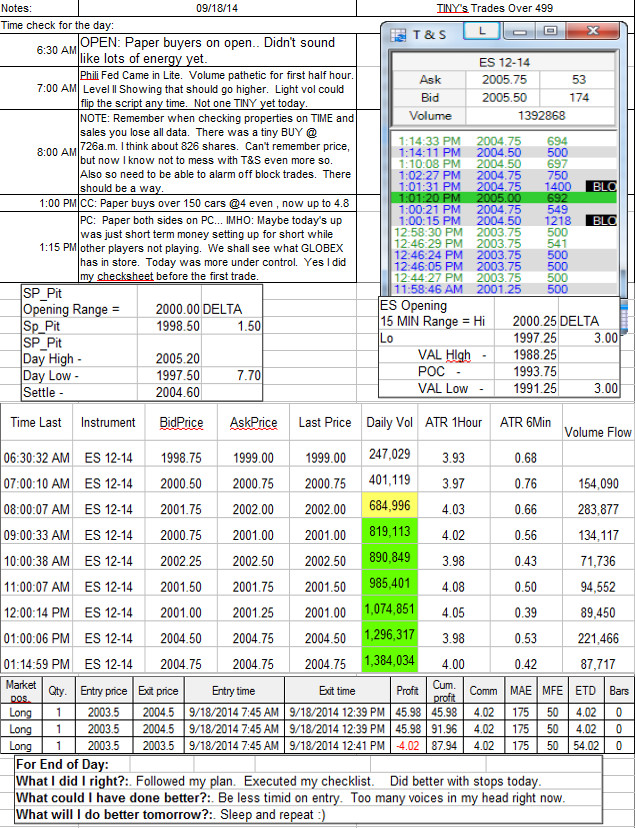
Task: Select the ATR 1Hour column header
Action: [x=454, y=422]
